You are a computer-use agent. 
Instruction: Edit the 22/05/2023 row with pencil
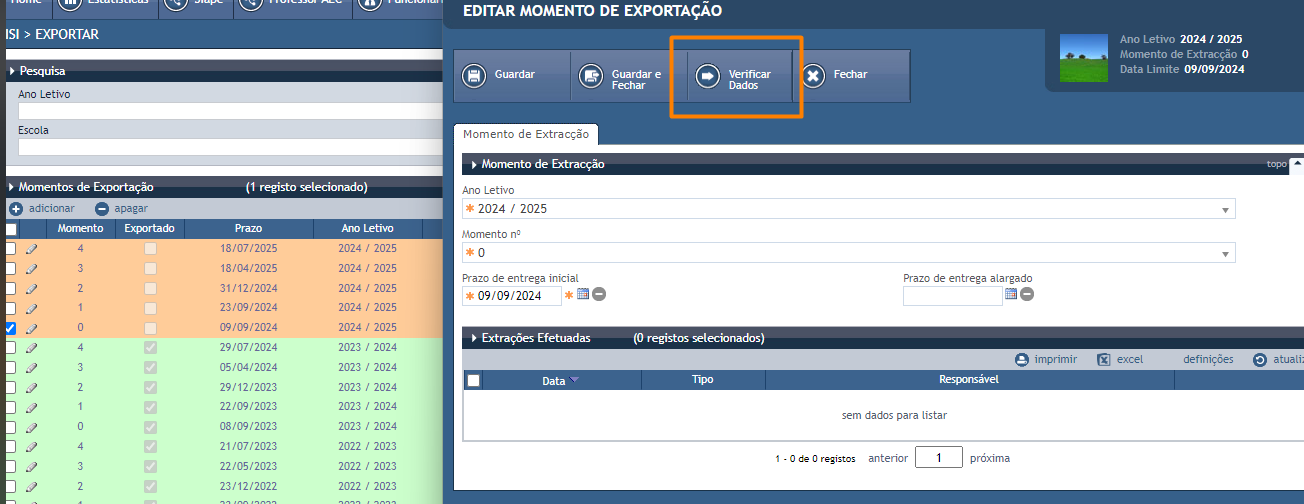[x=31, y=466]
